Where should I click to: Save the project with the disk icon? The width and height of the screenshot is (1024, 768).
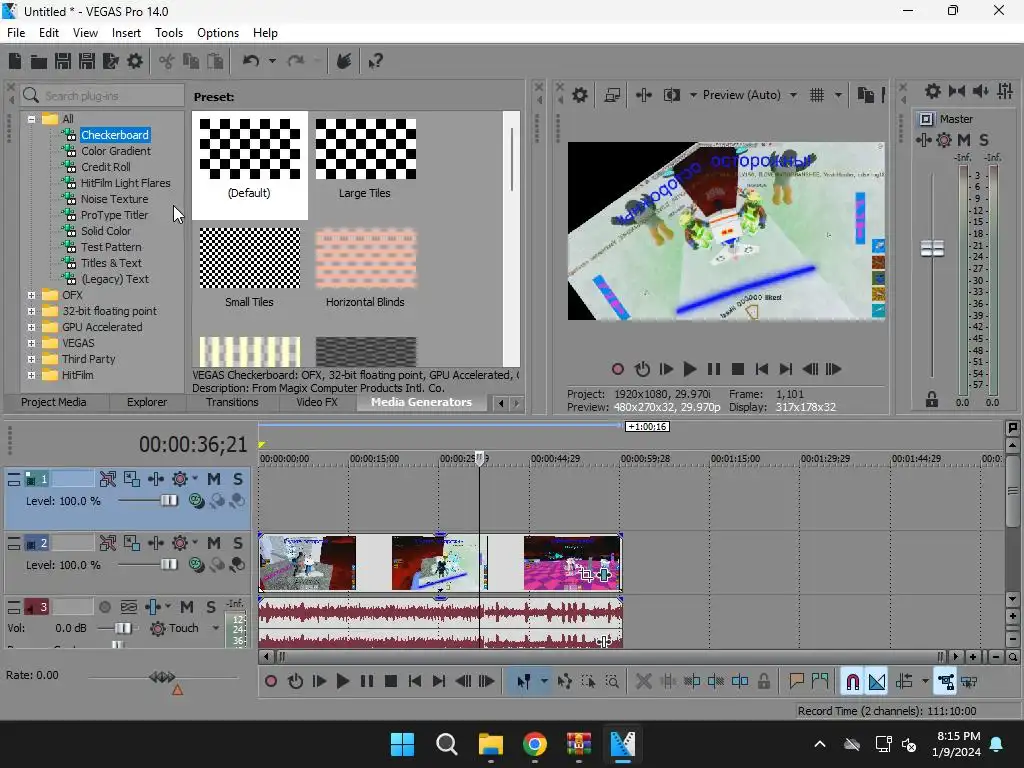click(63, 61)
